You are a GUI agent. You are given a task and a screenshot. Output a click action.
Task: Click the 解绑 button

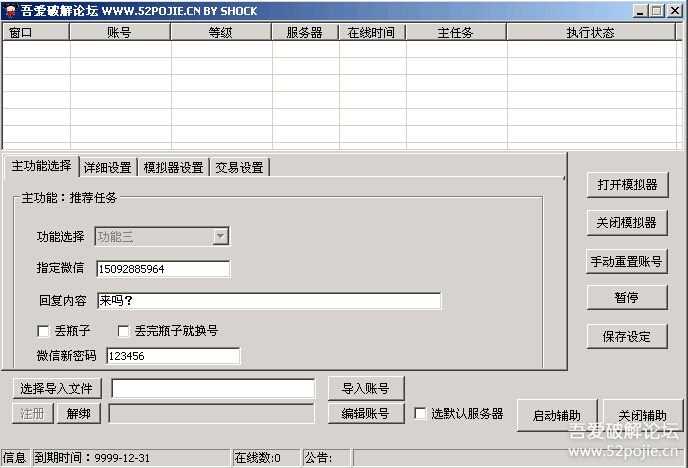click(x=79, y=413)
